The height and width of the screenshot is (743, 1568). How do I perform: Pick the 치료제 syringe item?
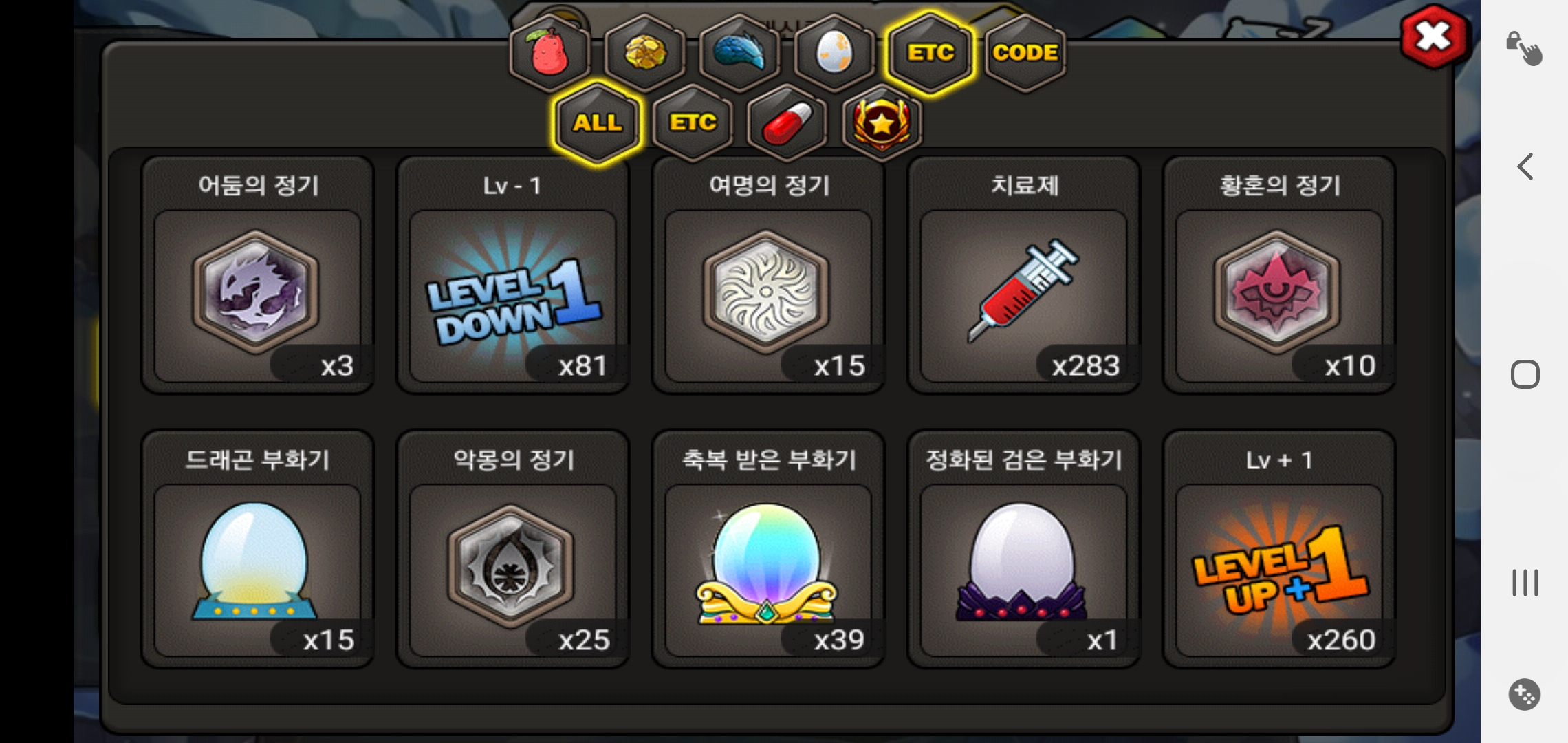1024,275
